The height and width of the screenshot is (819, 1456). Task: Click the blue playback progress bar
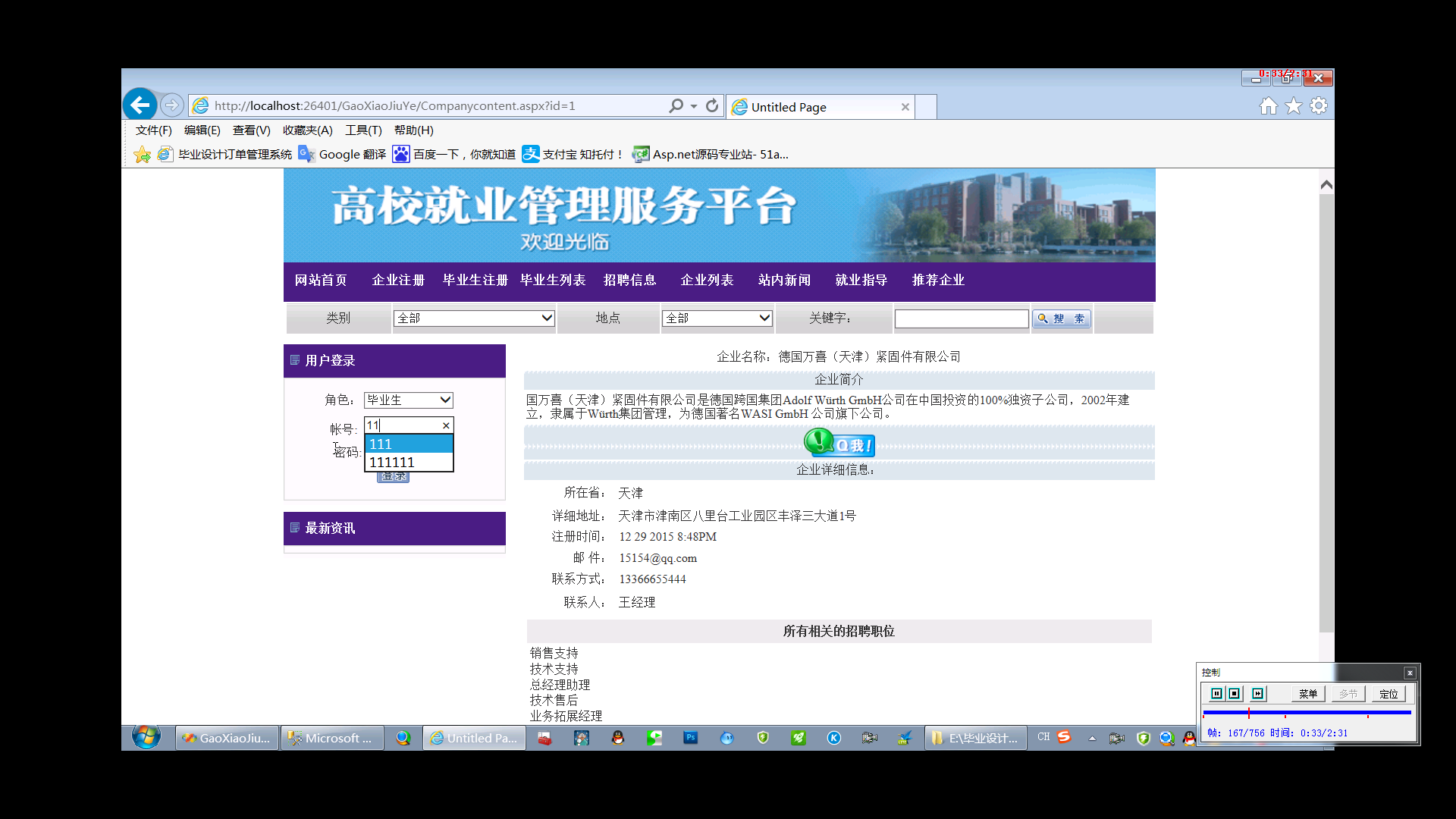tap(1307, 712)
